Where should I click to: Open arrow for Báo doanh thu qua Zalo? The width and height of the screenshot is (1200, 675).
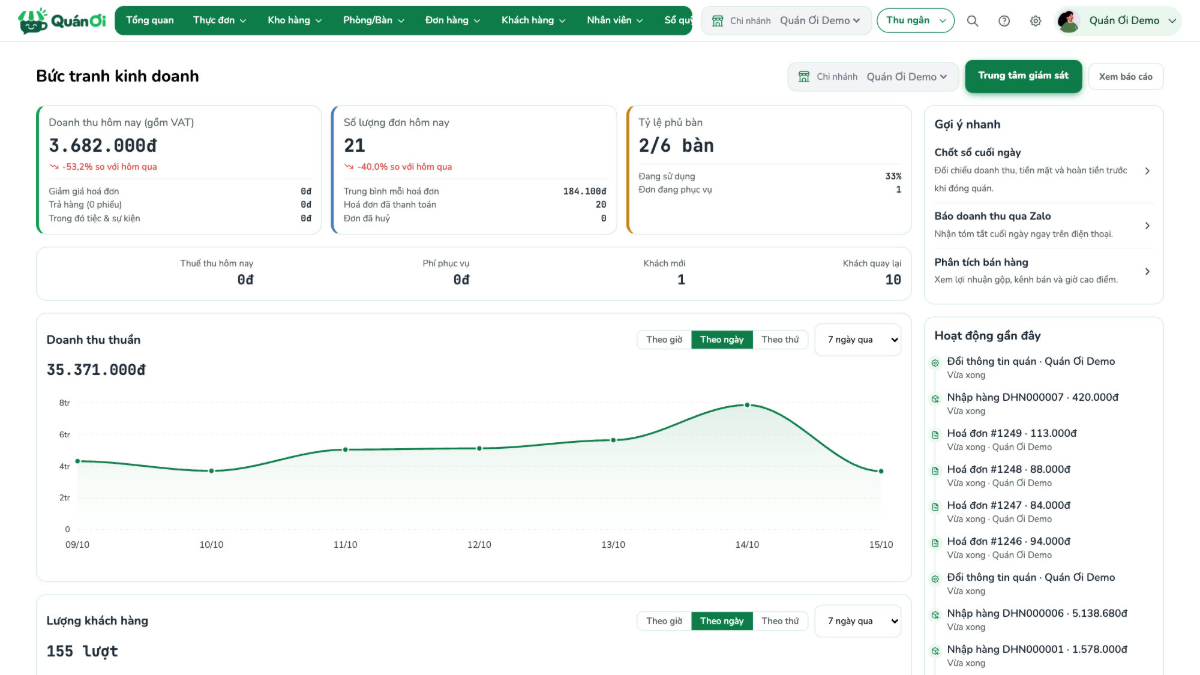(x=1147, y=226)
